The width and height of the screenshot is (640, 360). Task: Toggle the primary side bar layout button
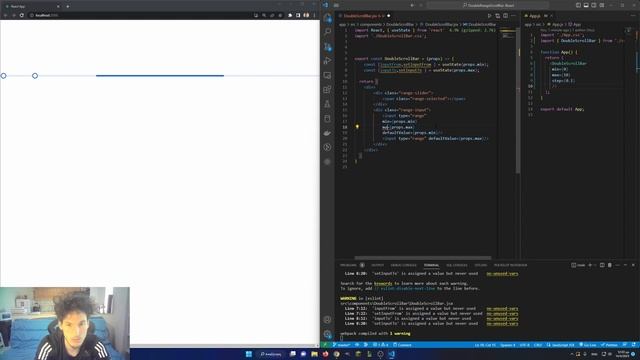tap(578, 5)
